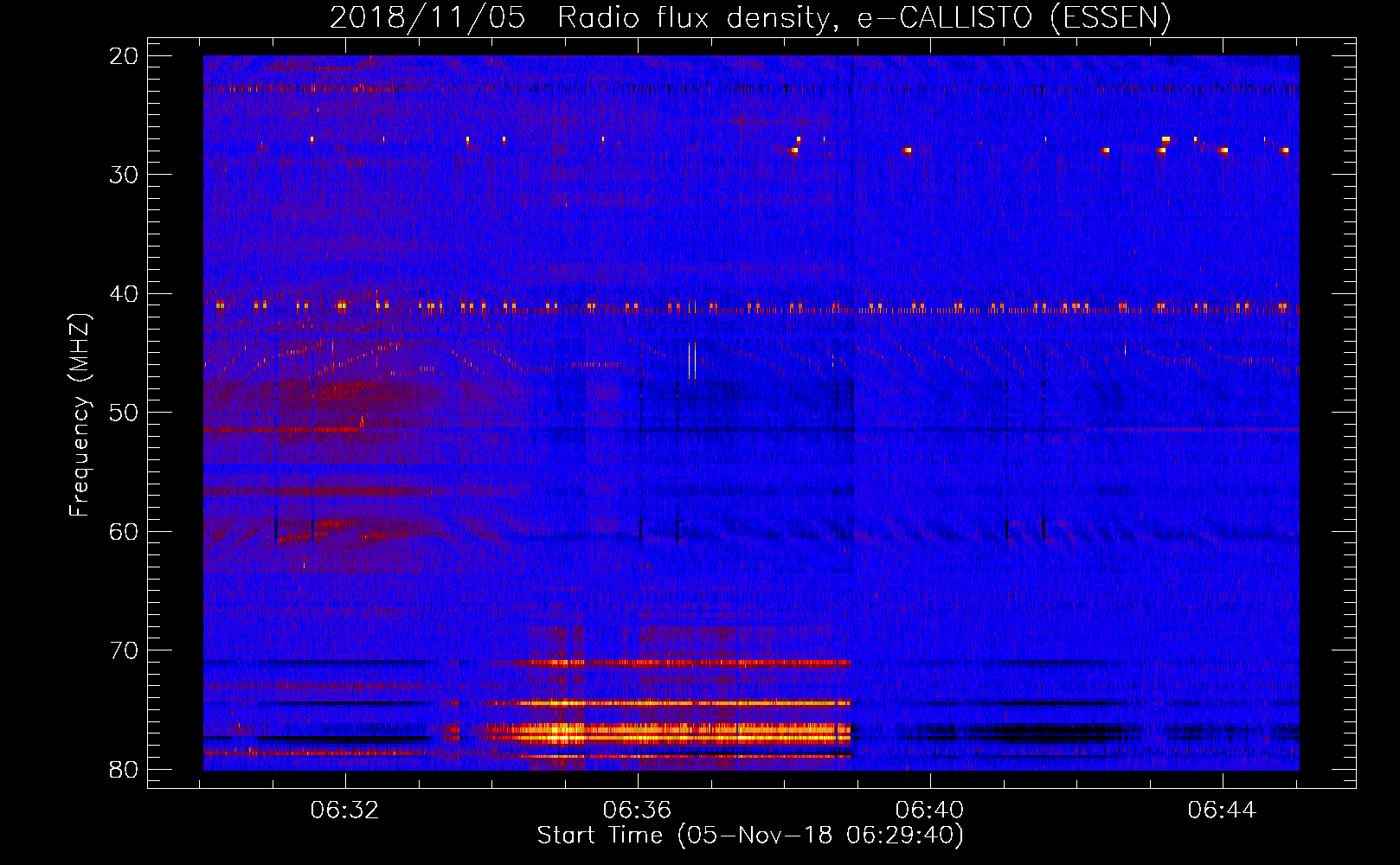
Task: Click the 'Start Time (05-Nov-18 06:29:40)' x-axis label
Action: [750, 836]
